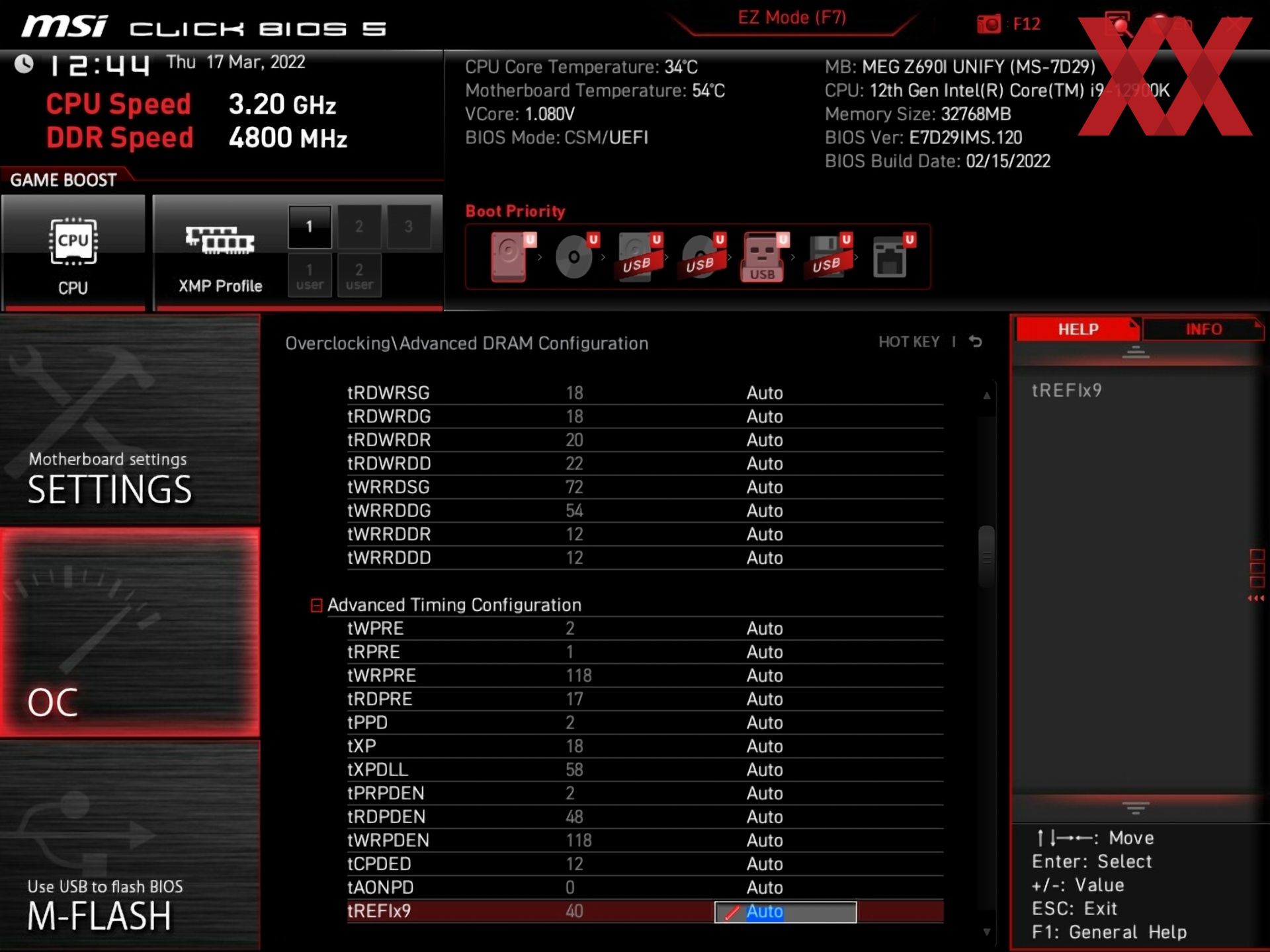
Task: Select the tWRRDDR row label
Action: (389, 534)
